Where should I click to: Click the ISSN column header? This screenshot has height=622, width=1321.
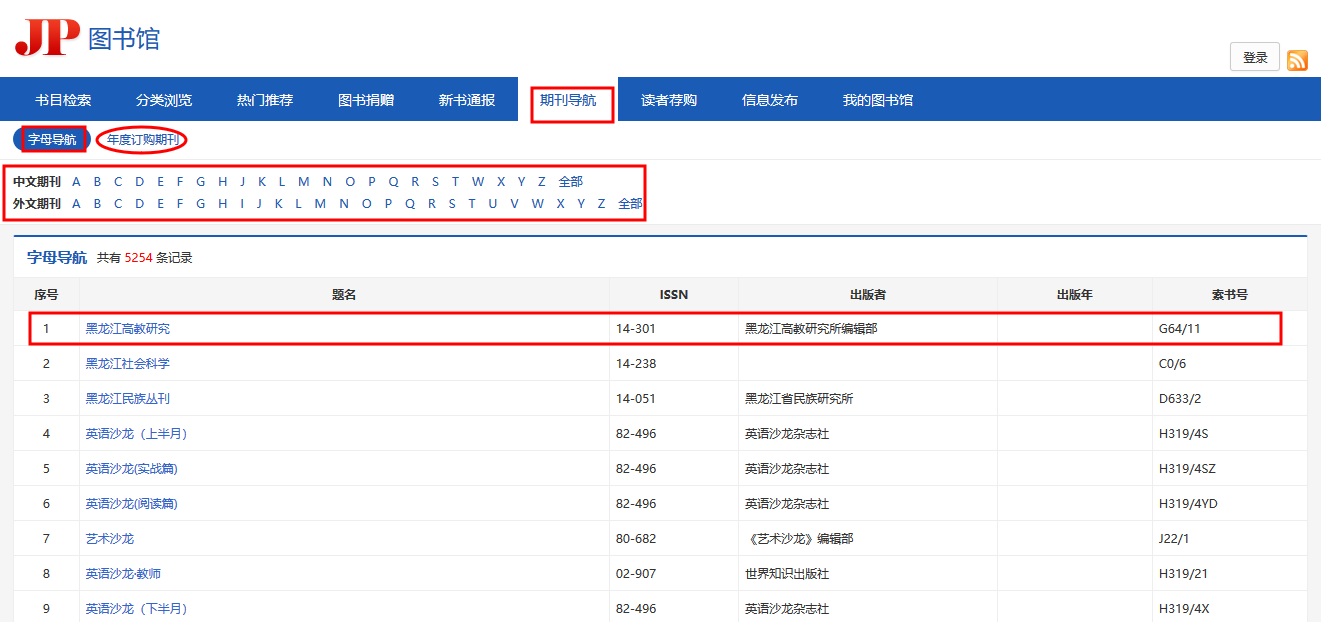[x=674, y=295]
